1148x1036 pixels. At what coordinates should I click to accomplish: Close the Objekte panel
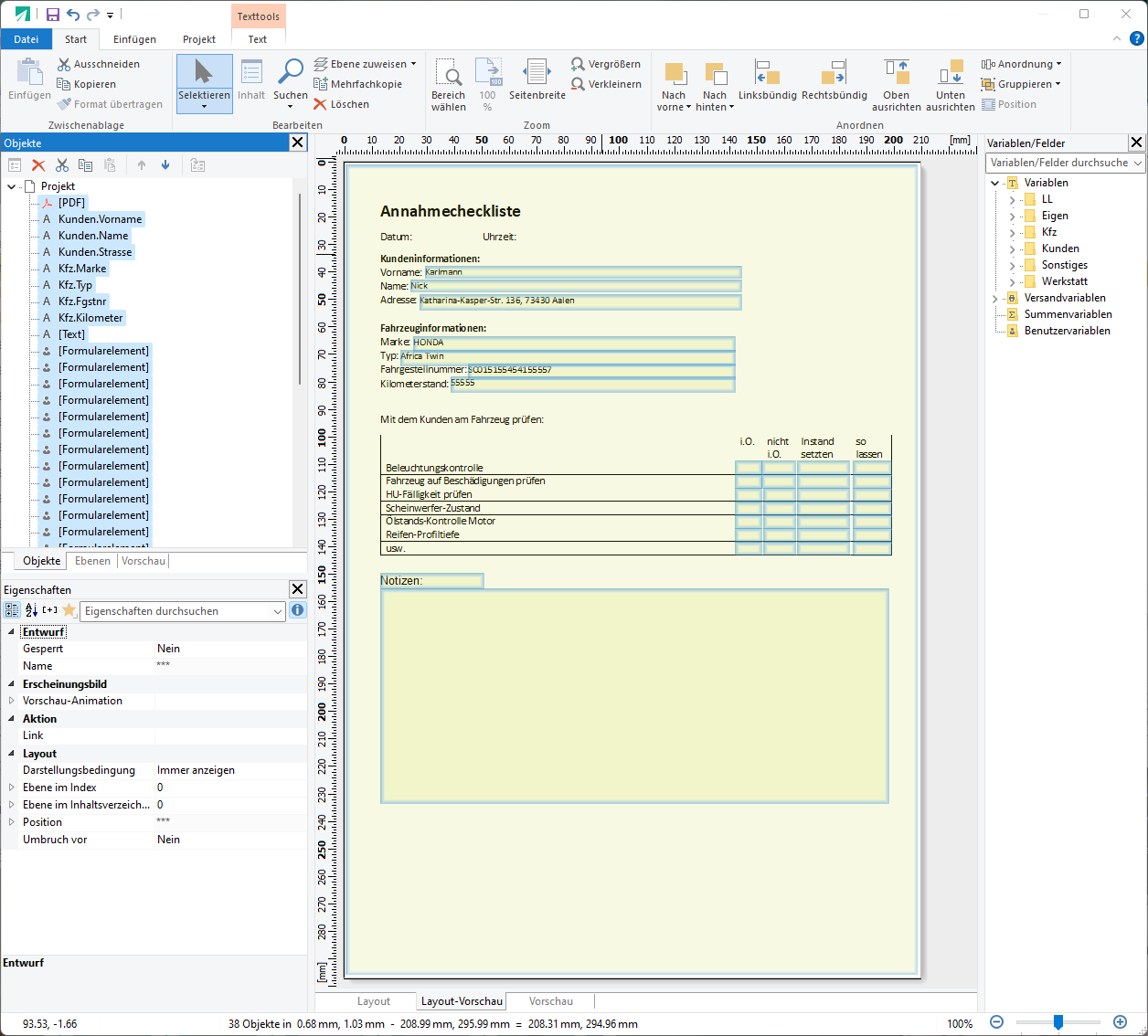297,143
